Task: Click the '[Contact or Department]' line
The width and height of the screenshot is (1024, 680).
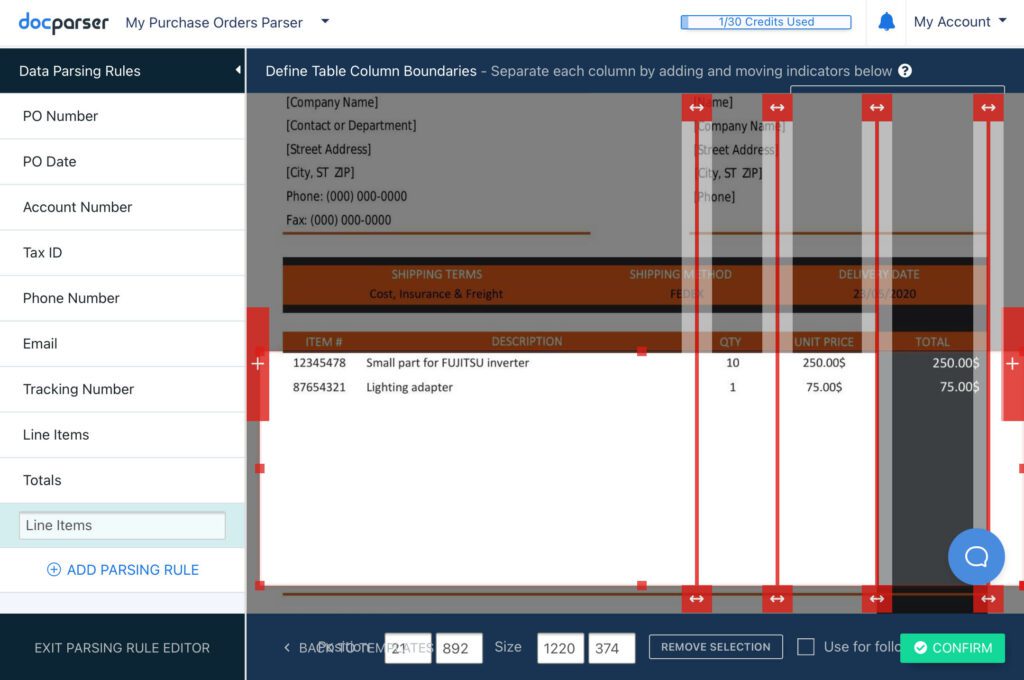Action: (351, 125)
